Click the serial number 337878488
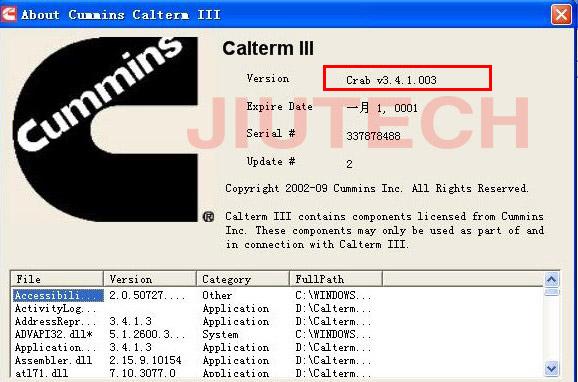The height and width of the screenshot is (382, 578). pyautogui.click(x=373, y=136)
